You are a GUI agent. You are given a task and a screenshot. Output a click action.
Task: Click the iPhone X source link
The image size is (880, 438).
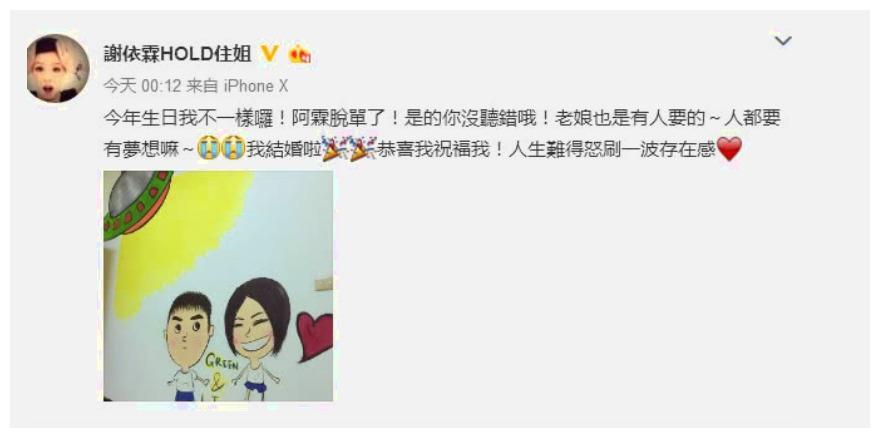pos(255,86)
